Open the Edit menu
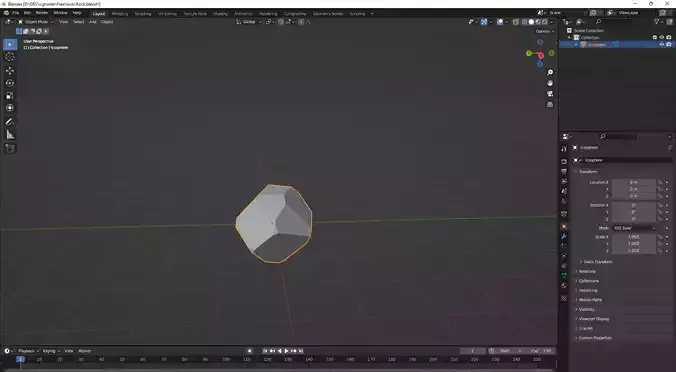The height and width of the screenshot is (372, 676). (x=27, y=13)
